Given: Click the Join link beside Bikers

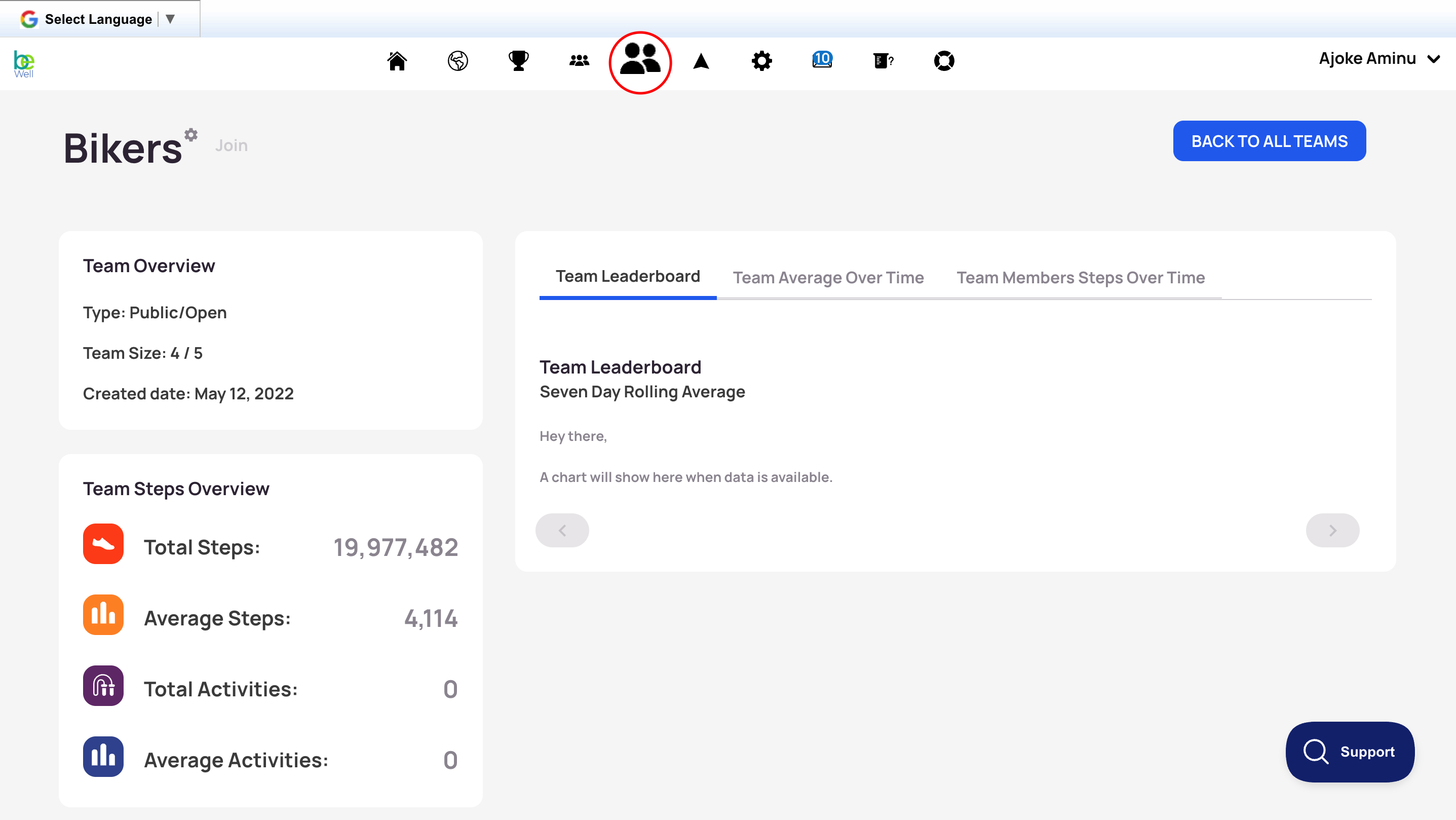Looking at the screenshot, I should click(231, 145).
